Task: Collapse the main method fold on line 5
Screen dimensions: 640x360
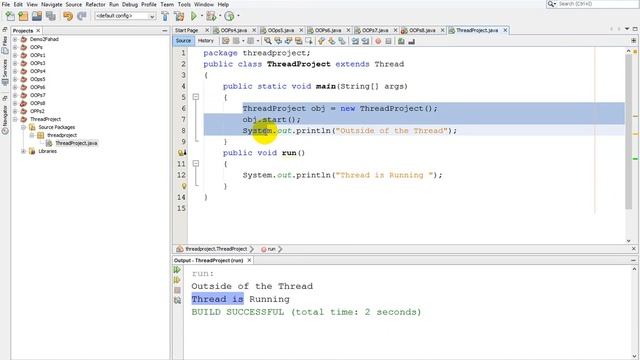Action: (196, 97)
